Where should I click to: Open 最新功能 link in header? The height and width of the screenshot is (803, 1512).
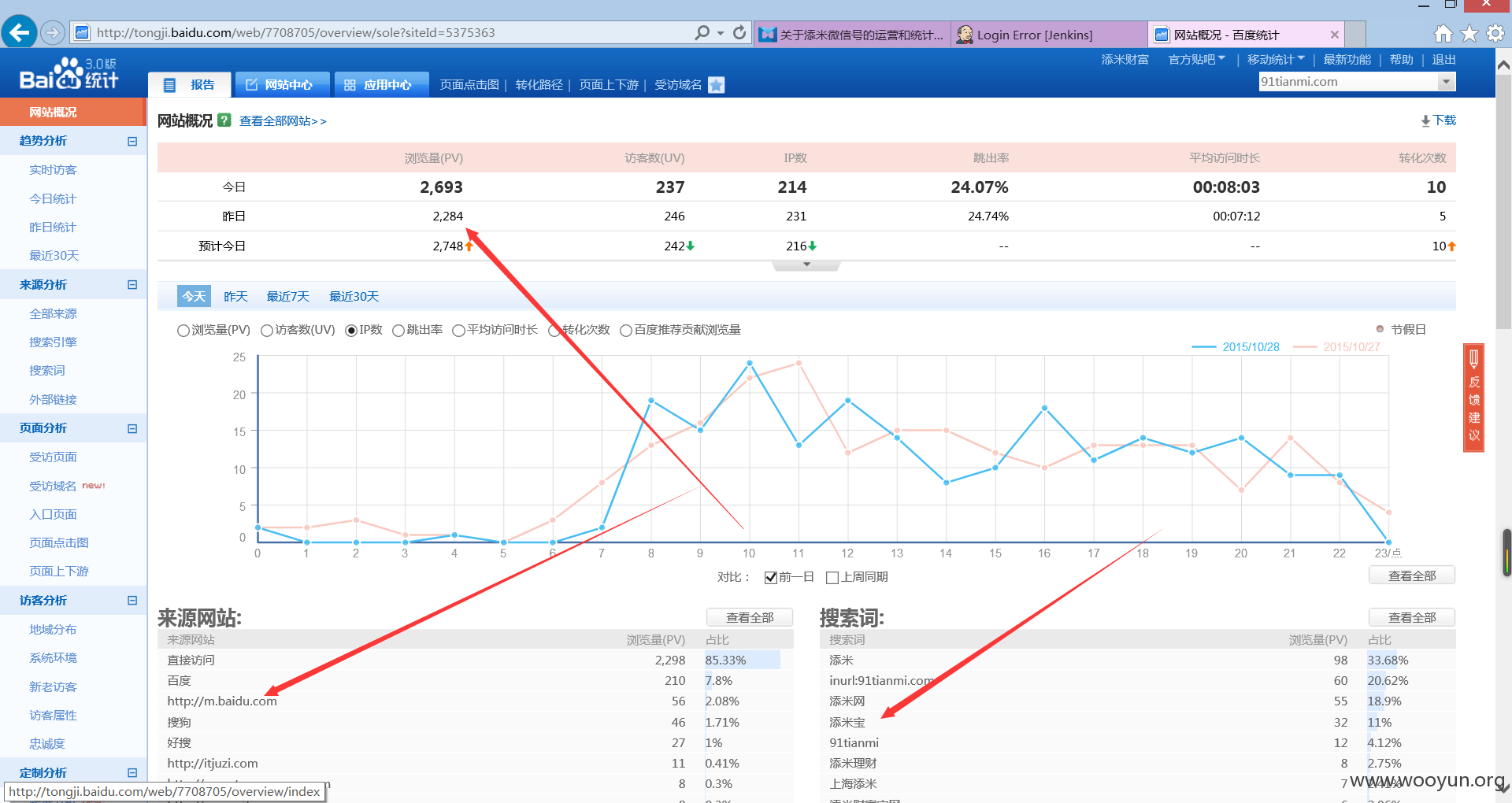(1347, 60)
